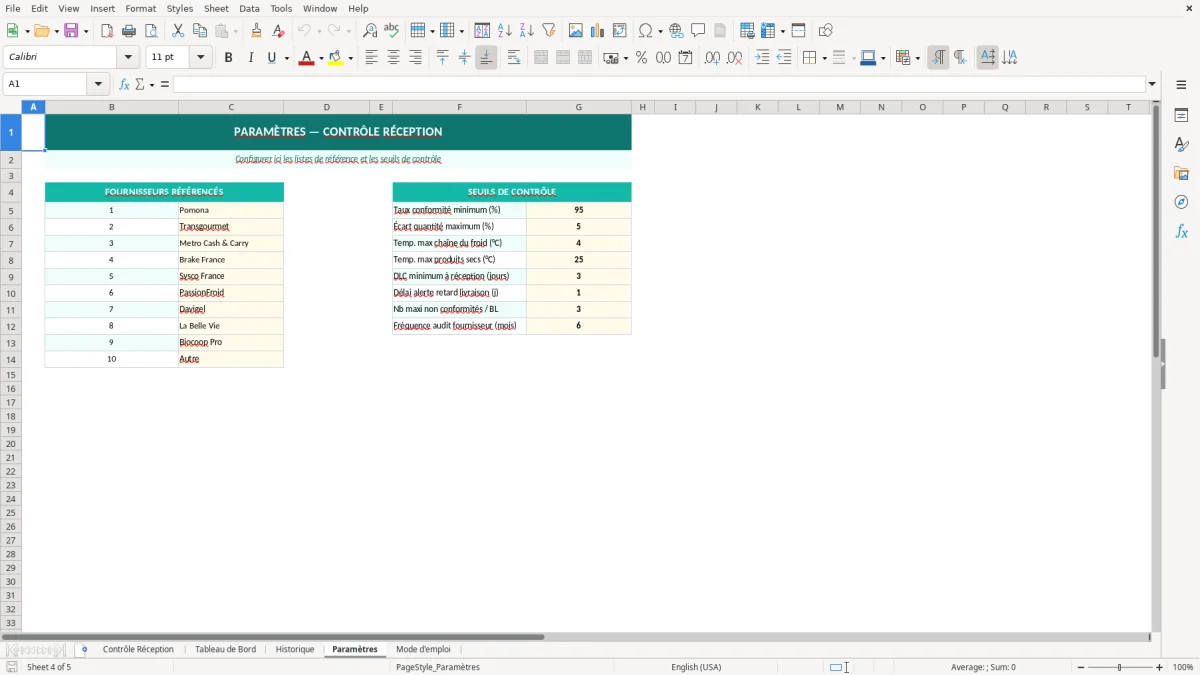Click Increase Indent icon
The height and width of the screenshot is (675, 1200).
click(762, 58)
